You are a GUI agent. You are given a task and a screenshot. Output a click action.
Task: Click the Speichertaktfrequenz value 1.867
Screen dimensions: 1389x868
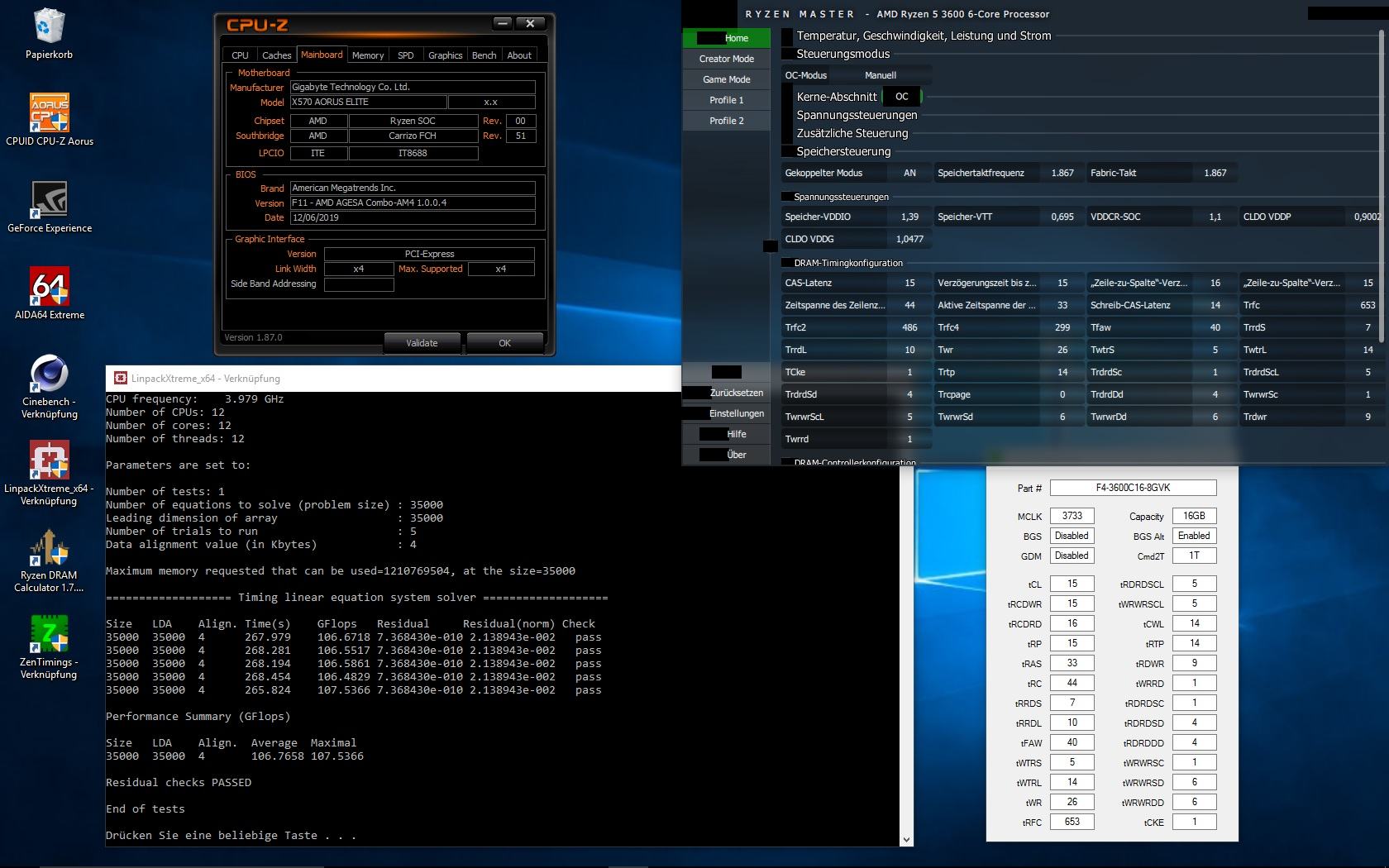[1062, 173]
